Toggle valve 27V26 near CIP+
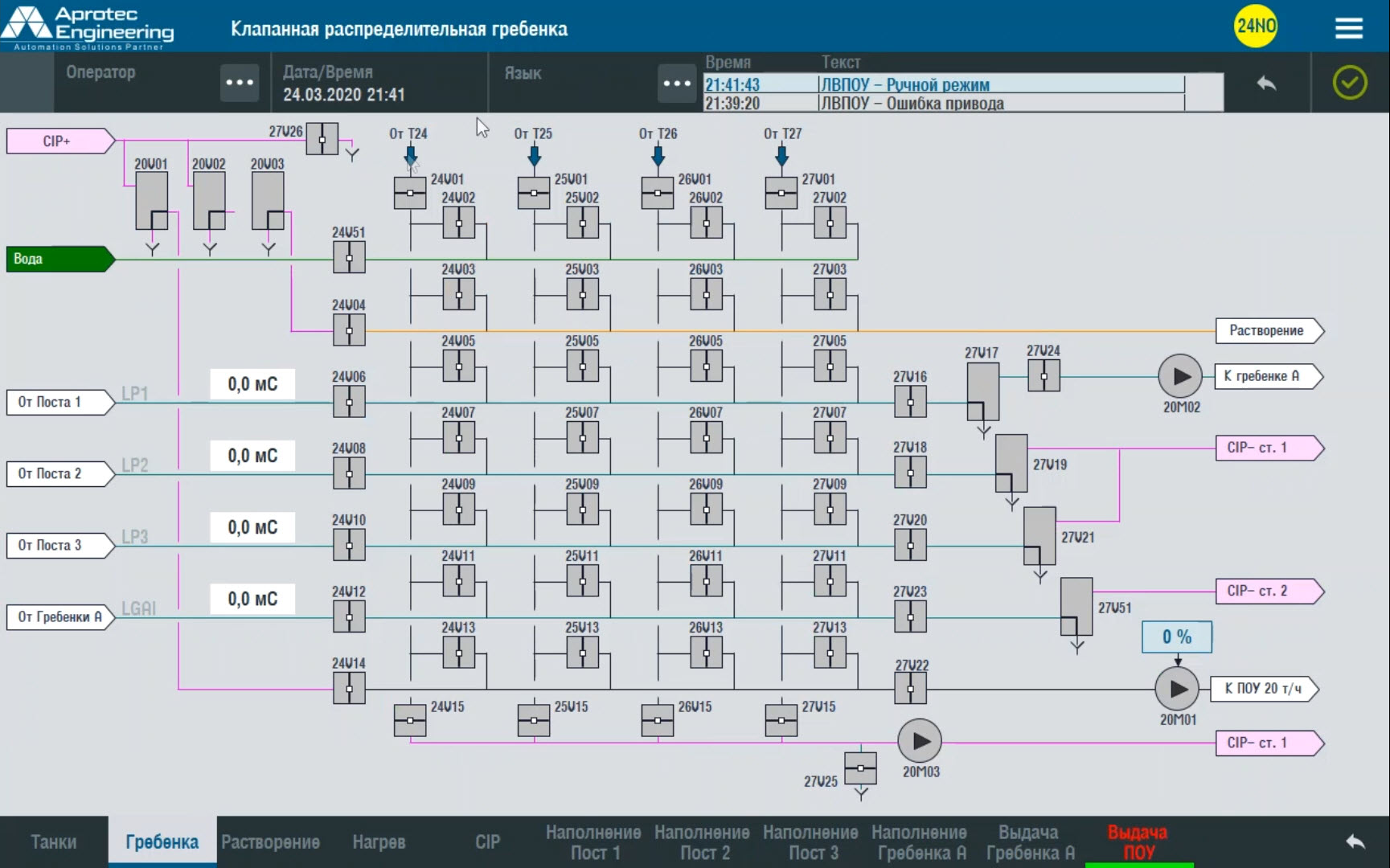1390x868 pixels. pos(322,139)
